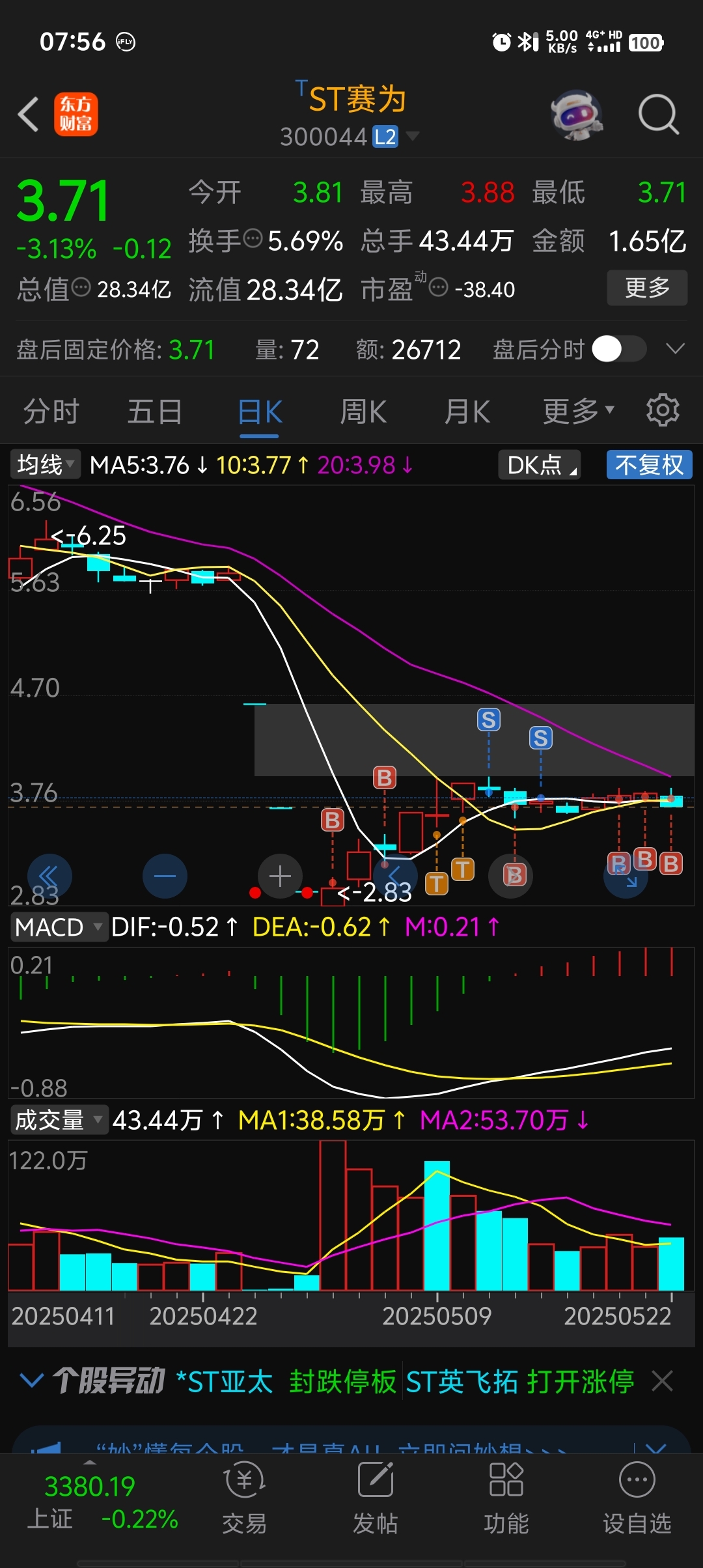Screen dimensions: 703x1568
Task: Tap the price 3.71
Action: tap(63, 202)
